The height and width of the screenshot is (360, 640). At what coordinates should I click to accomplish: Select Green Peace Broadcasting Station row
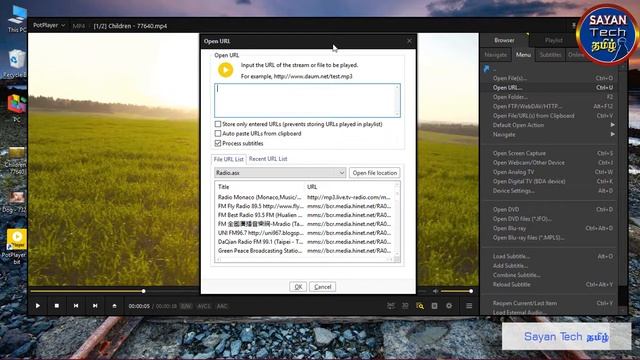[304, 251]
